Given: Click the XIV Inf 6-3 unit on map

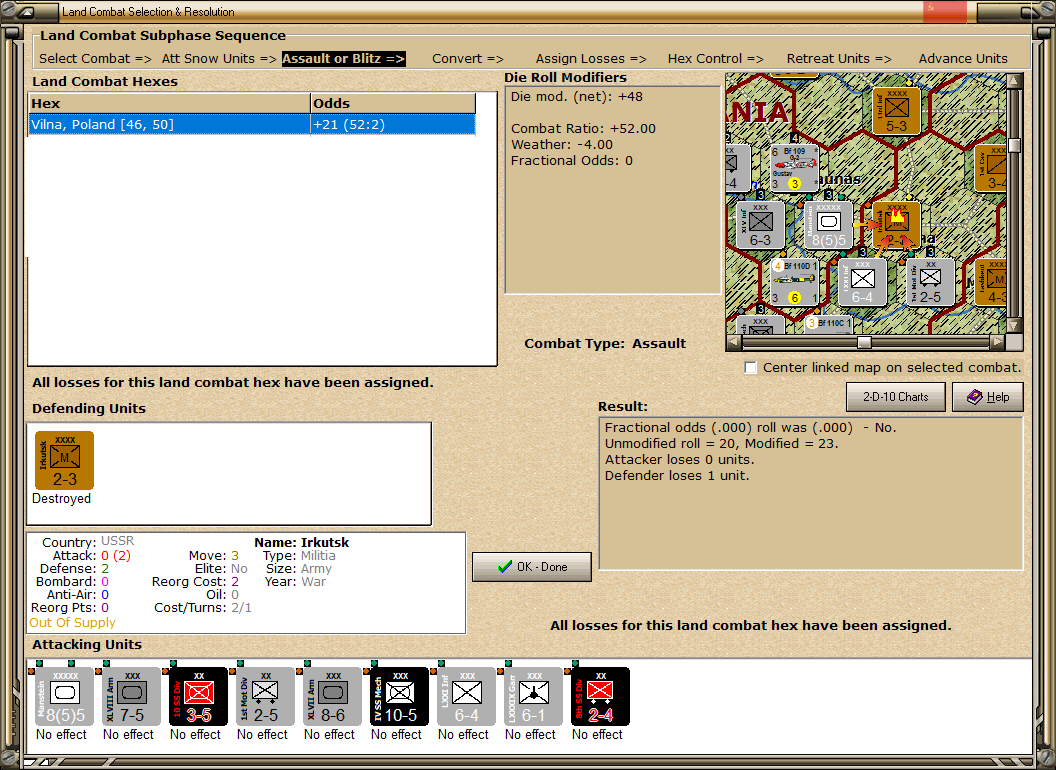Looking at the screenshot, I should point(760,225).
